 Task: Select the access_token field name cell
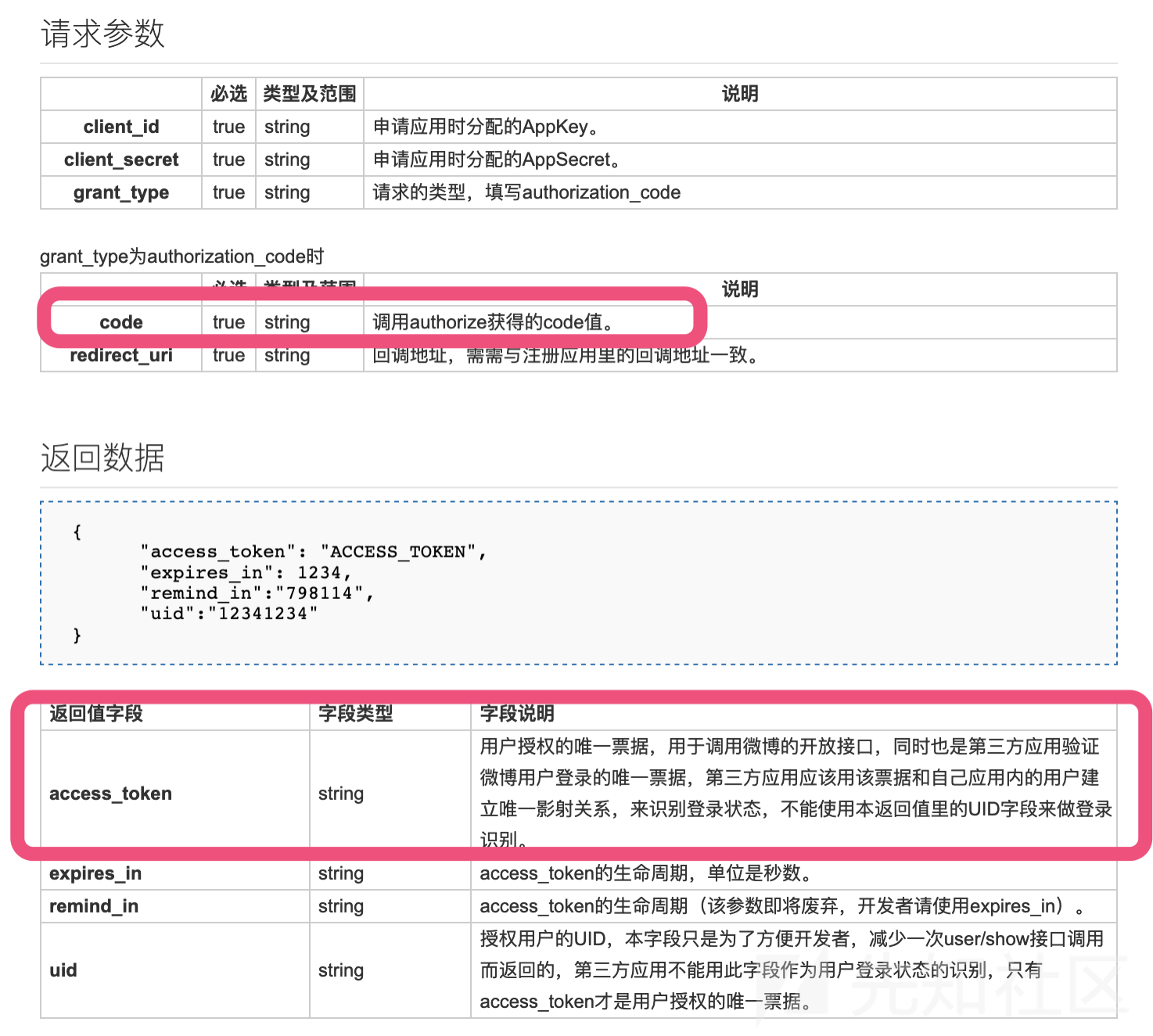[175, 794]
